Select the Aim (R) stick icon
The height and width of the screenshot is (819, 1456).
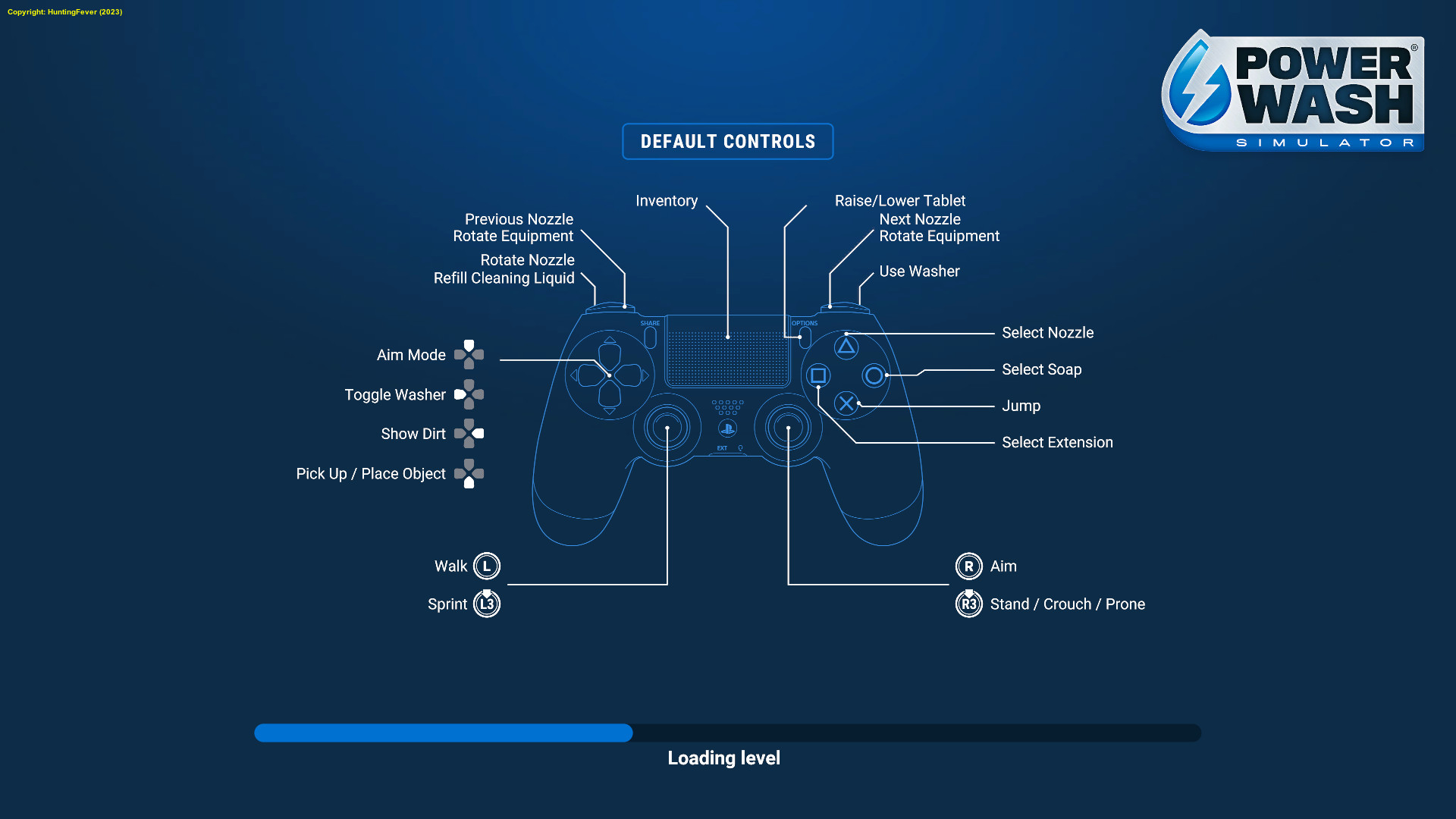coord(967,566)
